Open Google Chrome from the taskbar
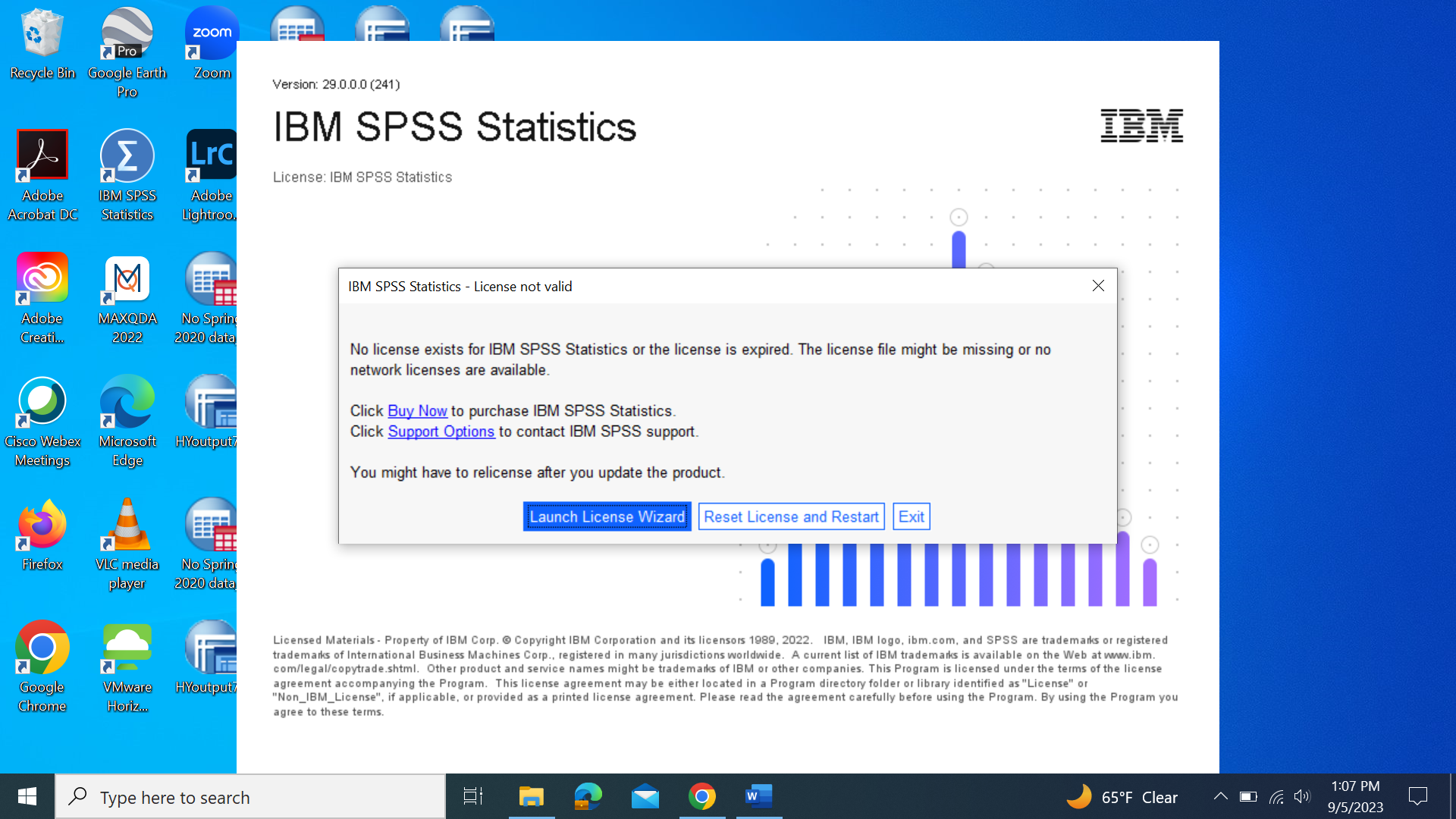 tap(702, 796)
